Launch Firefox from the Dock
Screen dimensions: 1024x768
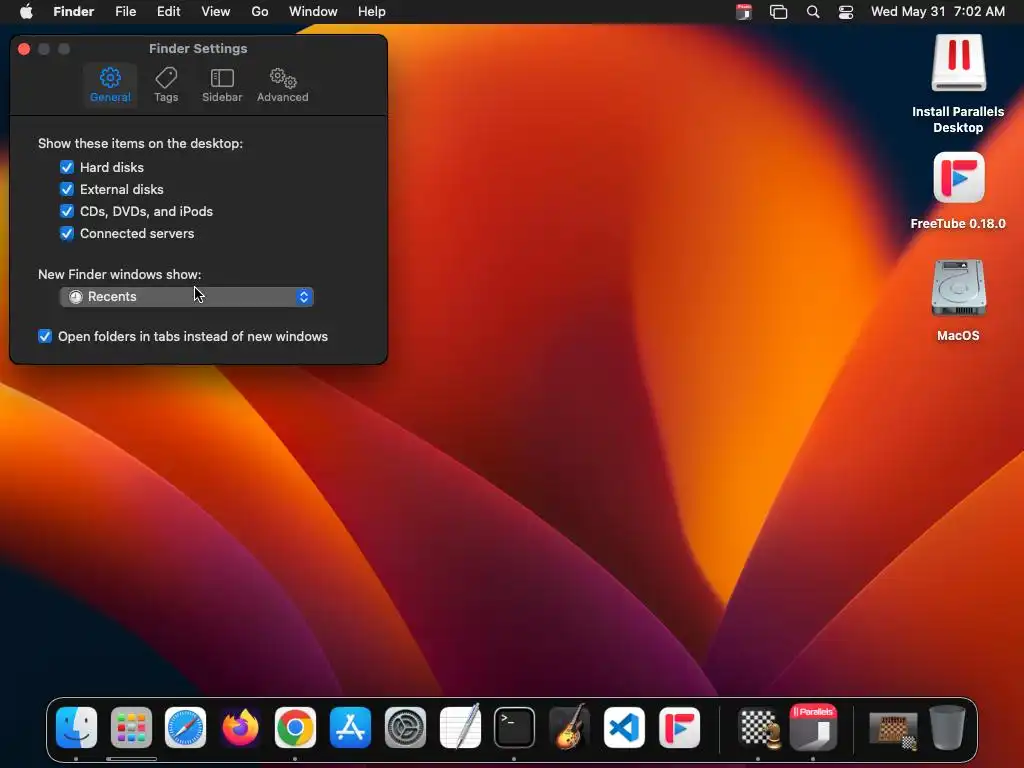point(240,728)
